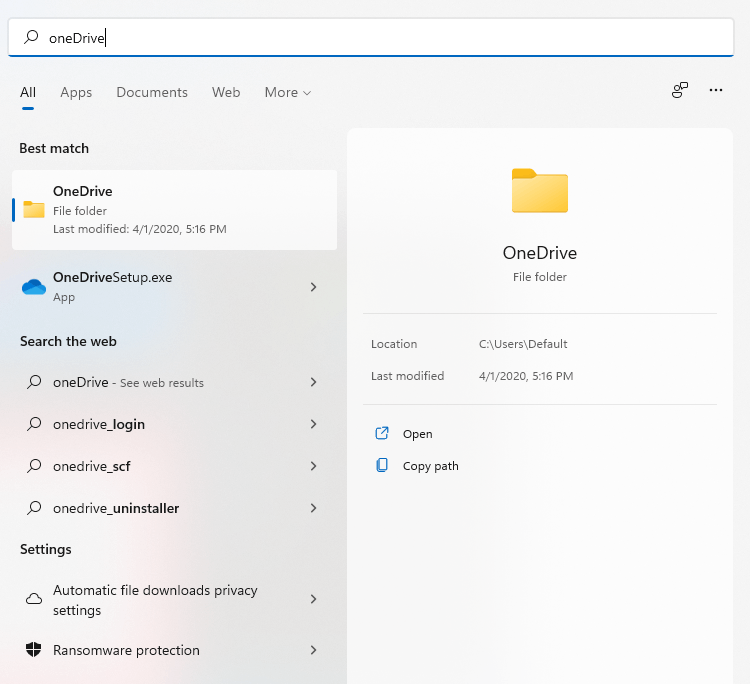Expand the Ransomware protection chevron

tap(313, 650)
